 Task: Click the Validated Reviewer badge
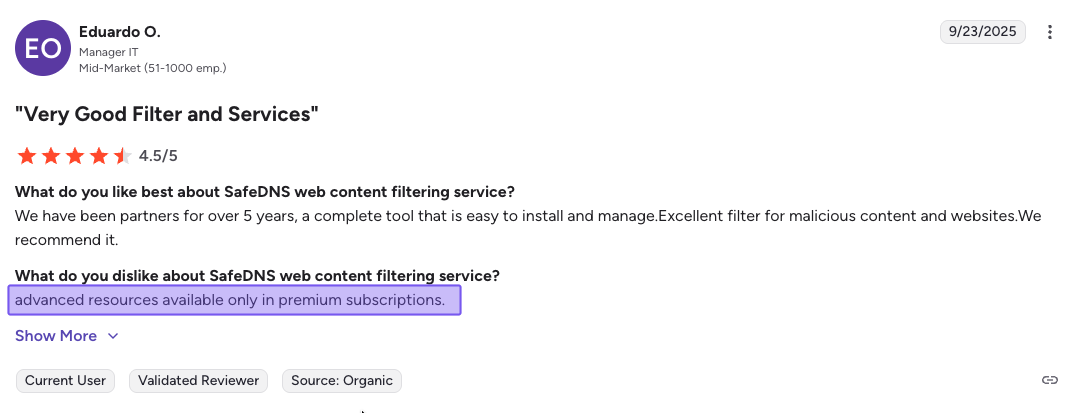(x=199, y=380)
